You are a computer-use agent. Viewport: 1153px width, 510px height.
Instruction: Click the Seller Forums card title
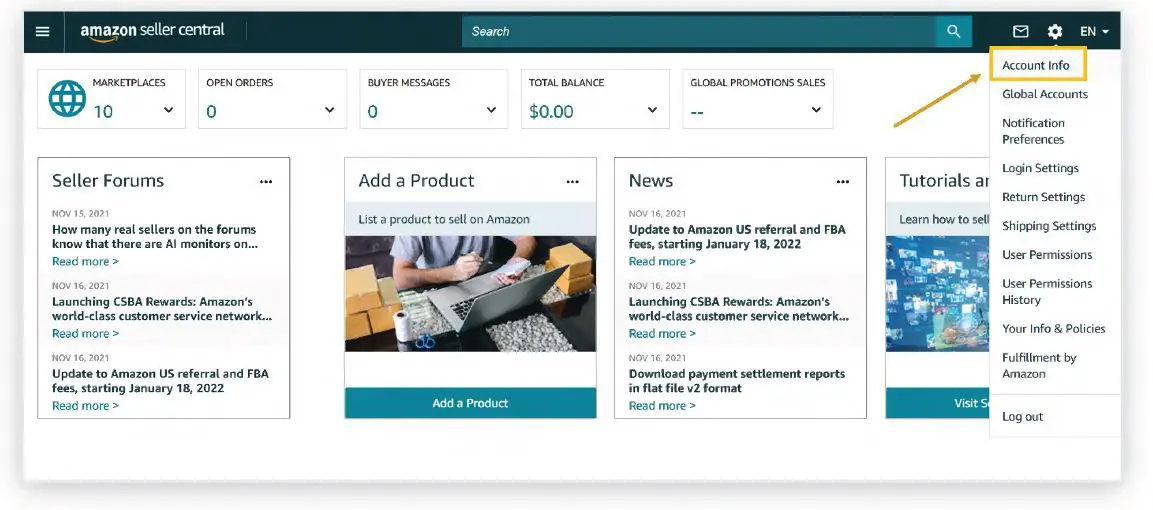click(x=108, y=181)
